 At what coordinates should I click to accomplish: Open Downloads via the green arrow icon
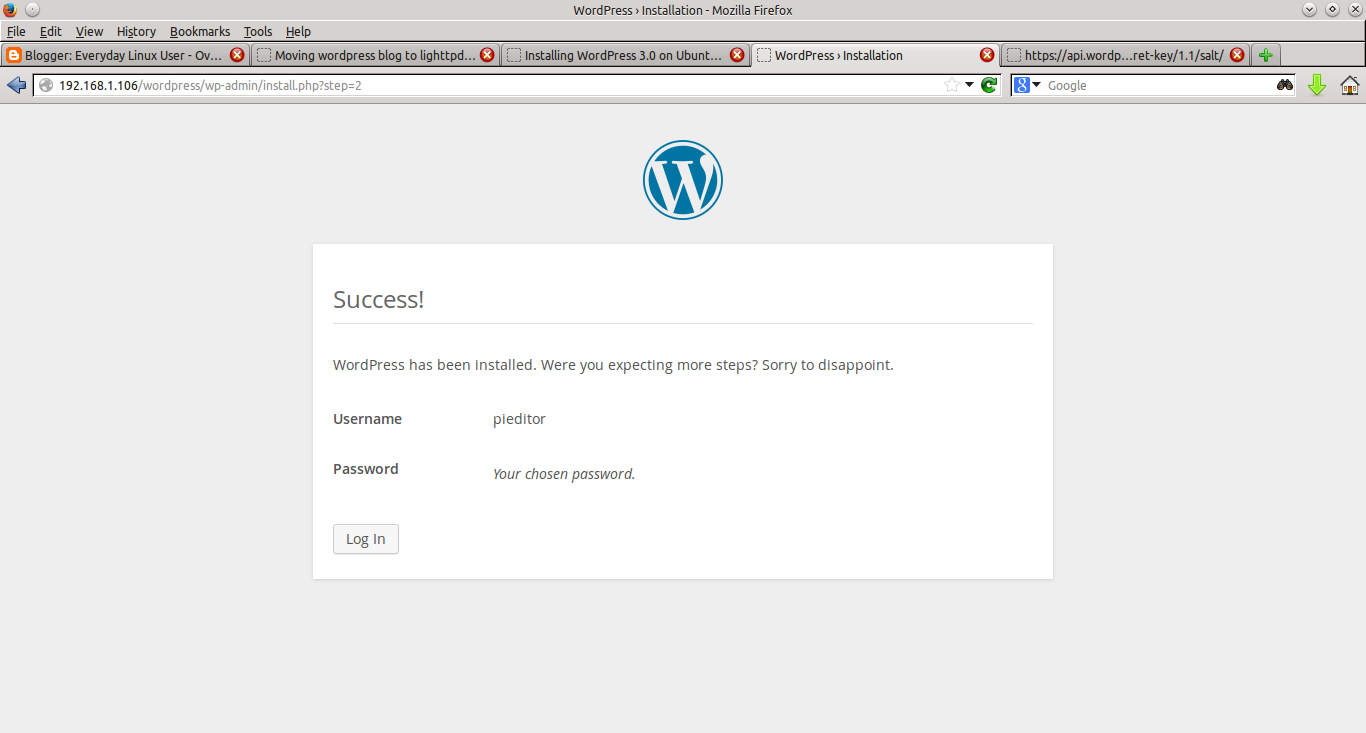[1317, 85]
